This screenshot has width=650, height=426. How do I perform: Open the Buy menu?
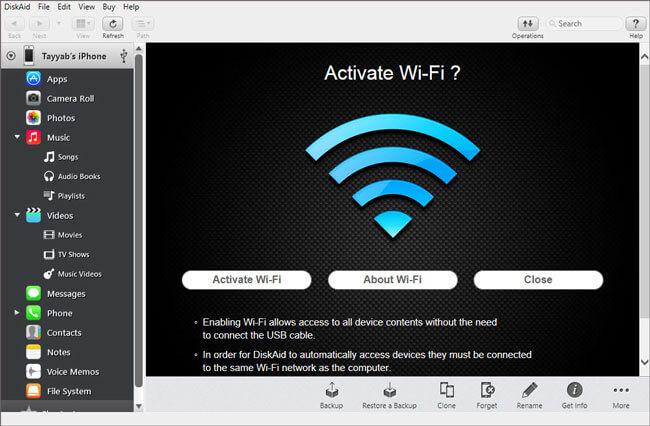(109, 7)
